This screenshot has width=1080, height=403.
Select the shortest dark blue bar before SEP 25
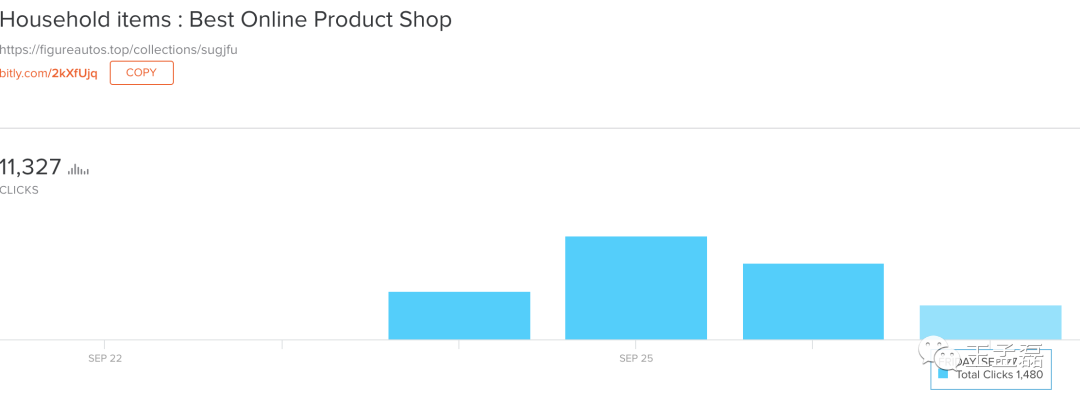[459, 316]
